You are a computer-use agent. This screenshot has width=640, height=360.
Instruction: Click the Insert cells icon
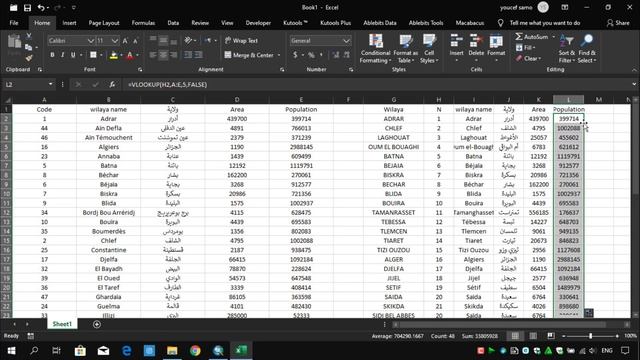(456, 42)
